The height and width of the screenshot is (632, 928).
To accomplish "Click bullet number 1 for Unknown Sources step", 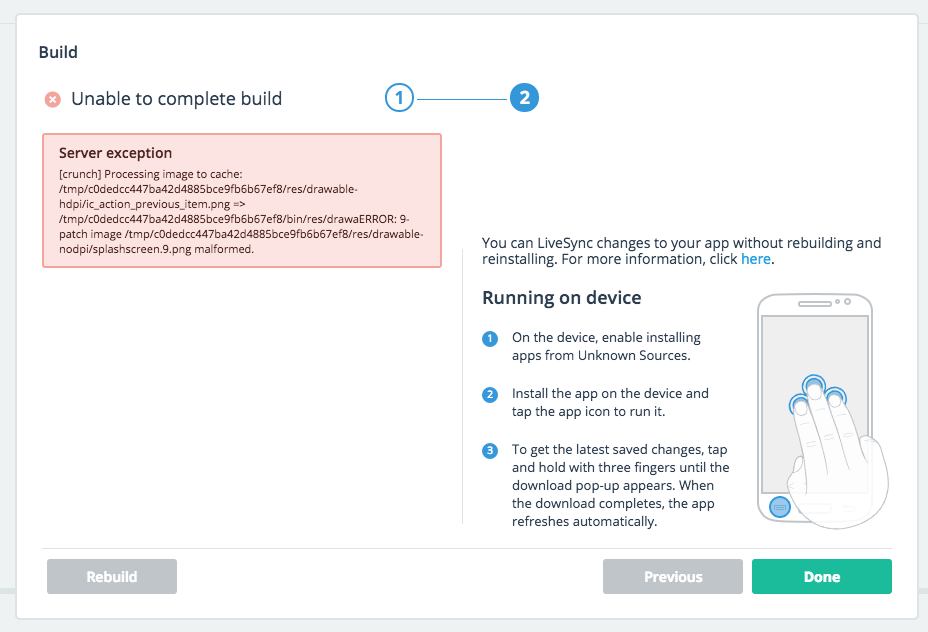I will [490, 338].
